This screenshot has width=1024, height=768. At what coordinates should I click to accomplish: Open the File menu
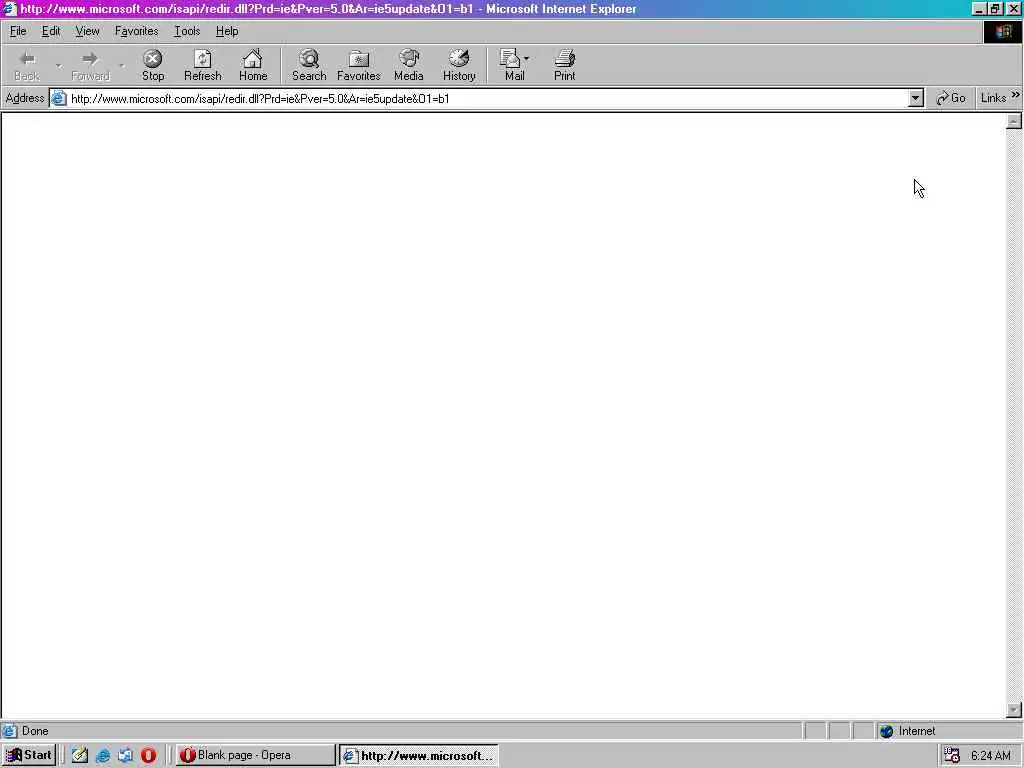18,31
